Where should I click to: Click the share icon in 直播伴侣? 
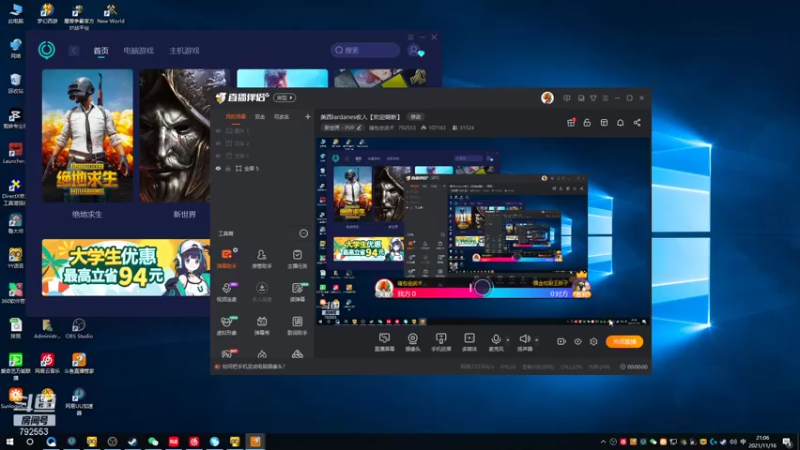point(637,122)
